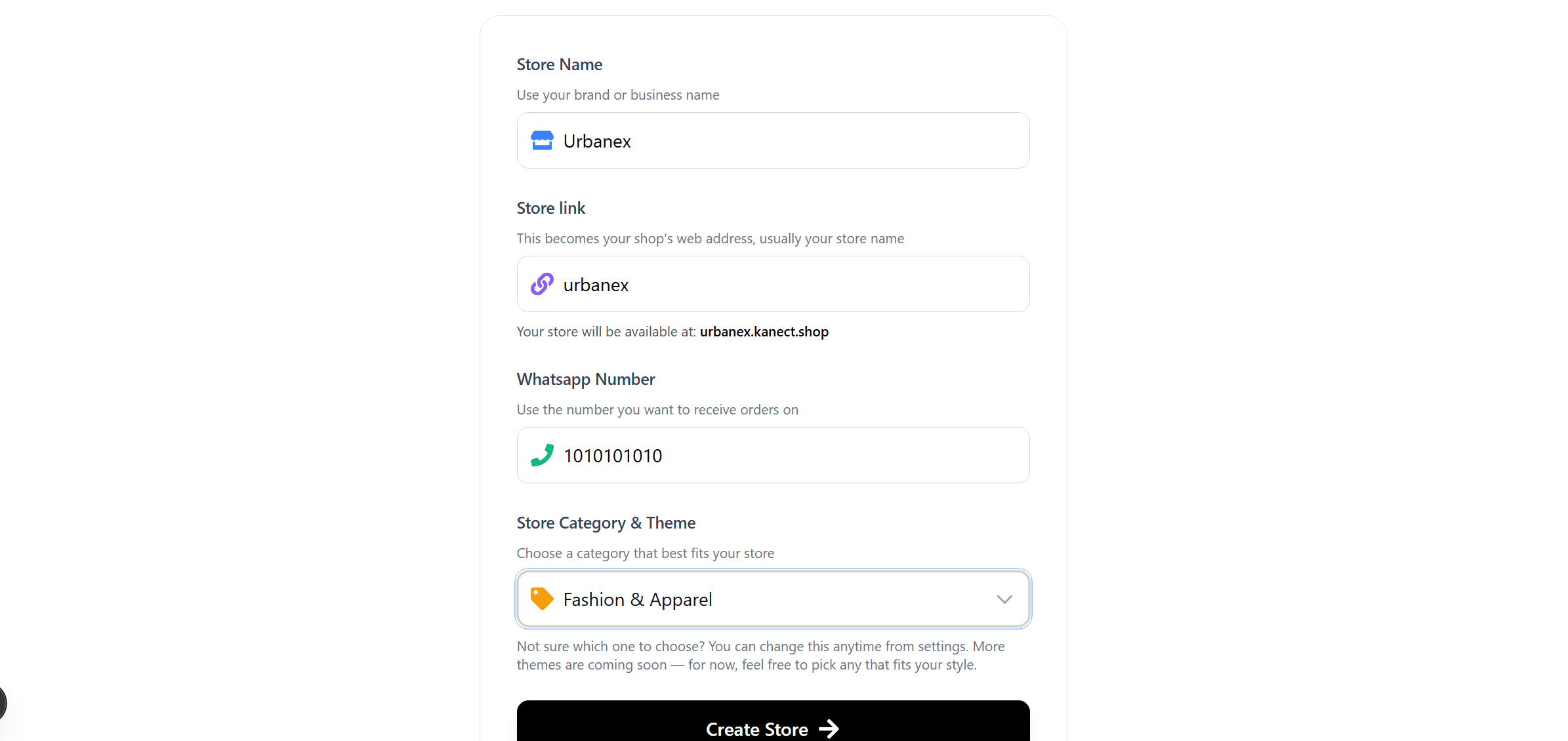This screenshot has width=1568, height=741.
Task: Click the Whatsapp Number label text
Action: pos(585,379)
